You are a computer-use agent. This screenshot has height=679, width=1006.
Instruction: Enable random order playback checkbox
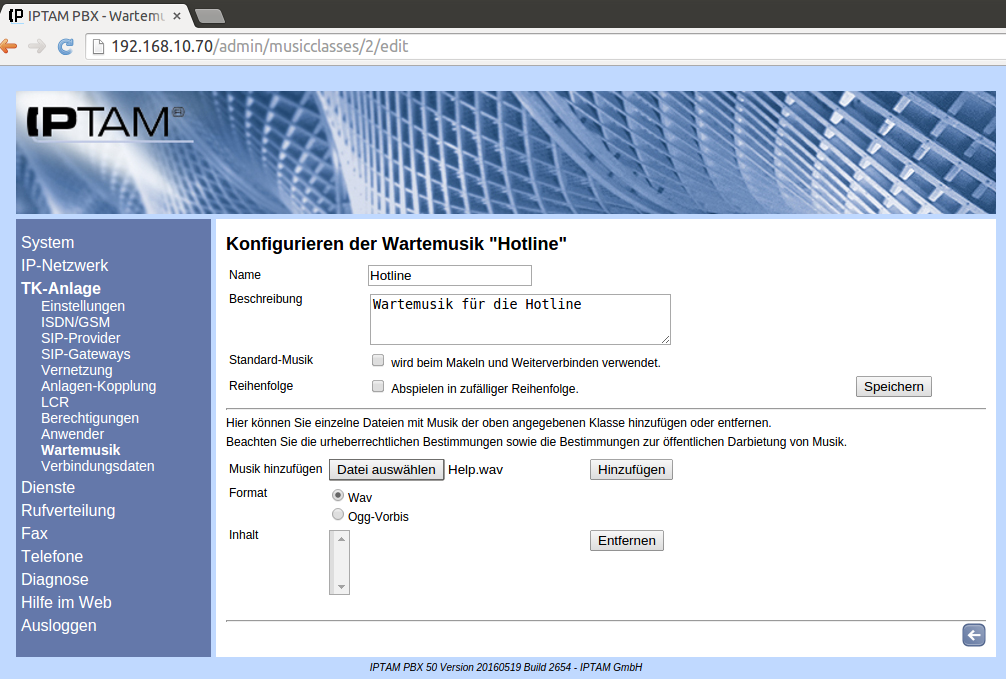[378, 386]
